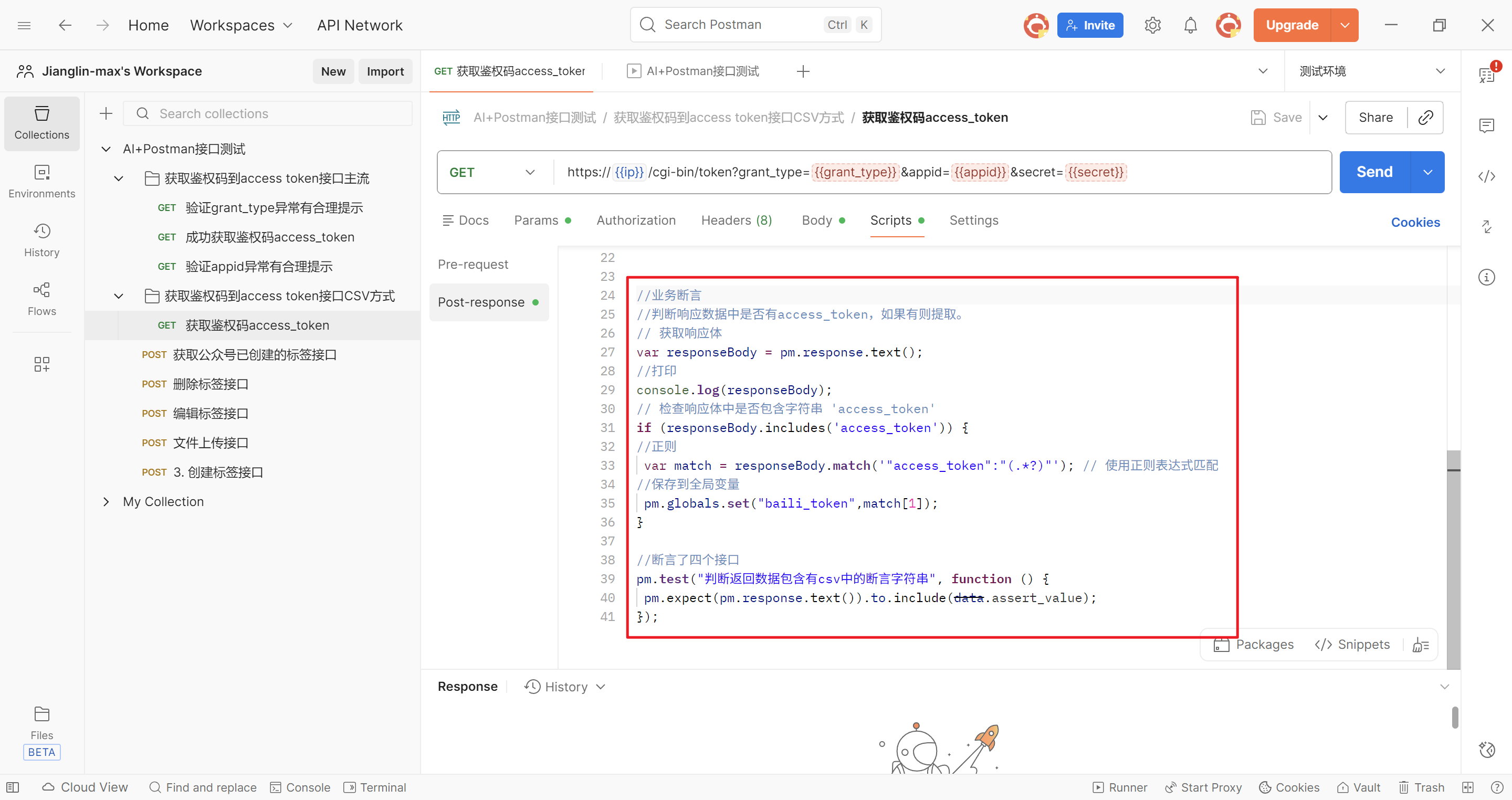Toggle the sidebar icon in the status bar
Image resolution: width=1512 pixels, height=800 pixels.
coord(12,787)
